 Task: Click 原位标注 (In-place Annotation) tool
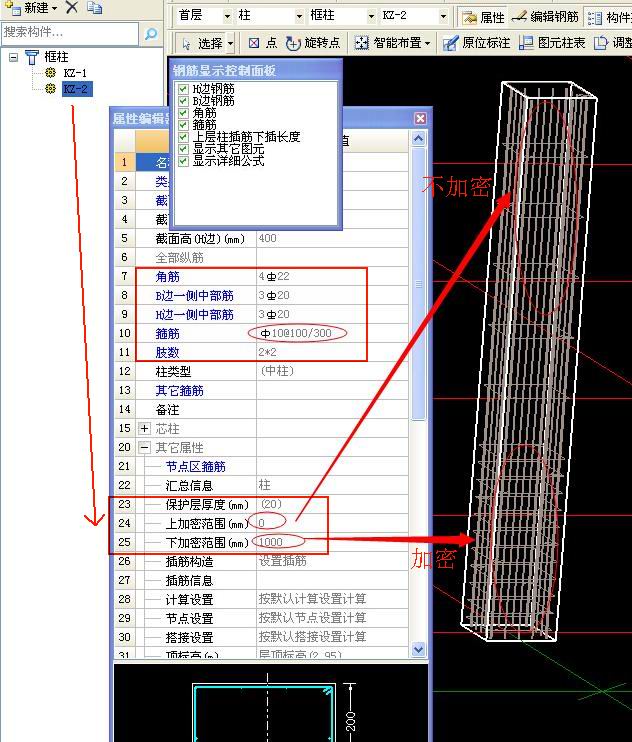[476, 43]
